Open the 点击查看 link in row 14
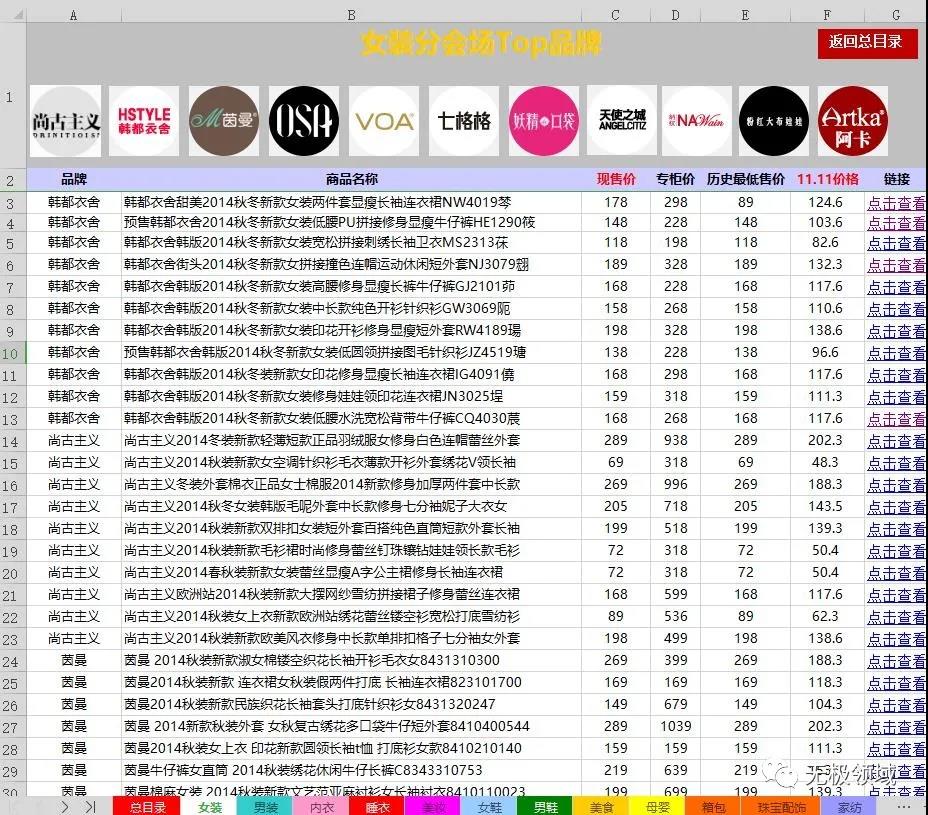Screen dimensions: 928x815 [896, 441]
